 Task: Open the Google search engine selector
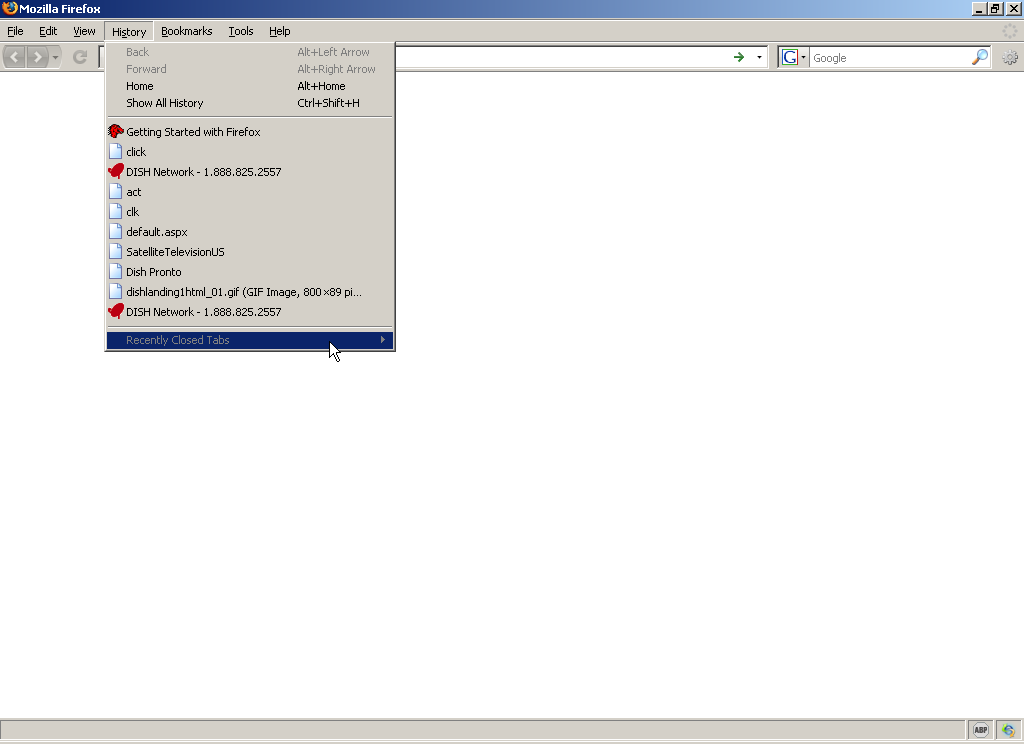point(794,57)
